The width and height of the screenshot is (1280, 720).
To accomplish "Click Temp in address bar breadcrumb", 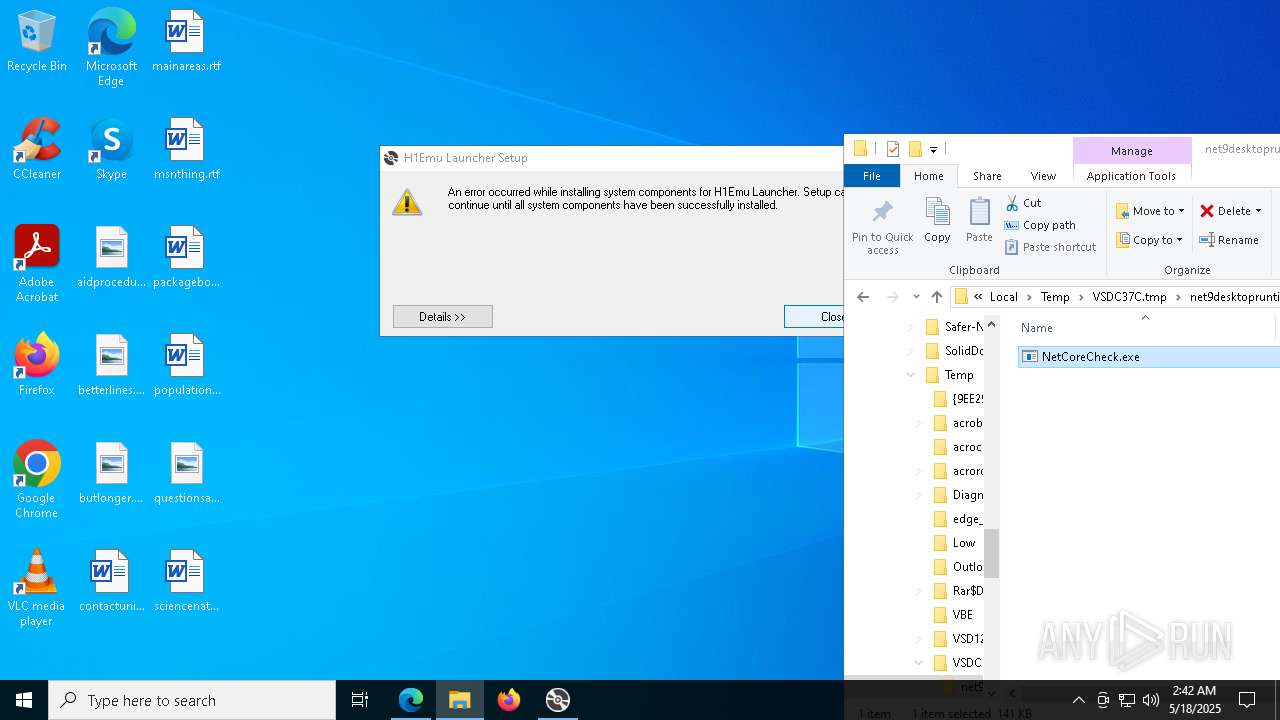I will coord(1055,297).
